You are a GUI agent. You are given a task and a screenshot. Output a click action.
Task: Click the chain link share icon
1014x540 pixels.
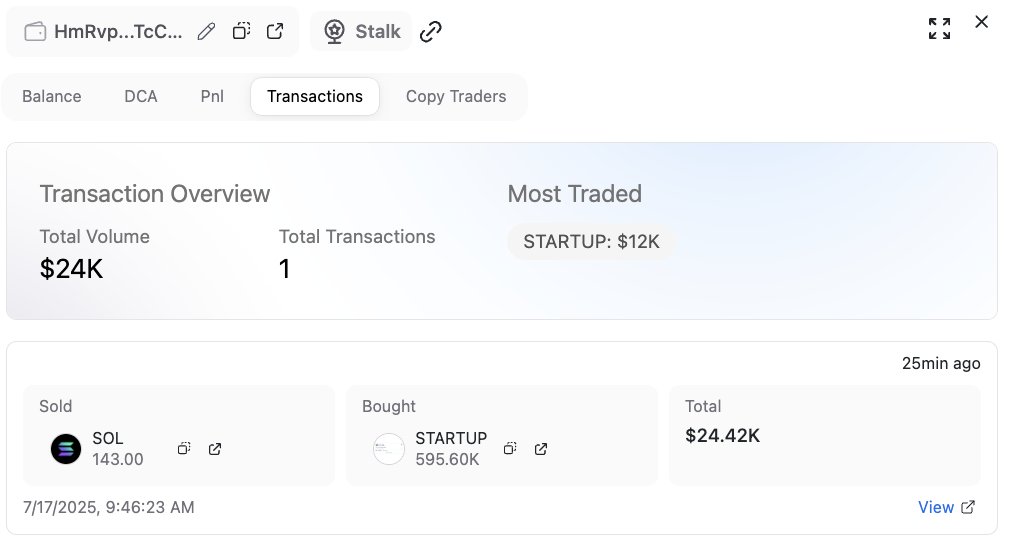pos(431,31)
